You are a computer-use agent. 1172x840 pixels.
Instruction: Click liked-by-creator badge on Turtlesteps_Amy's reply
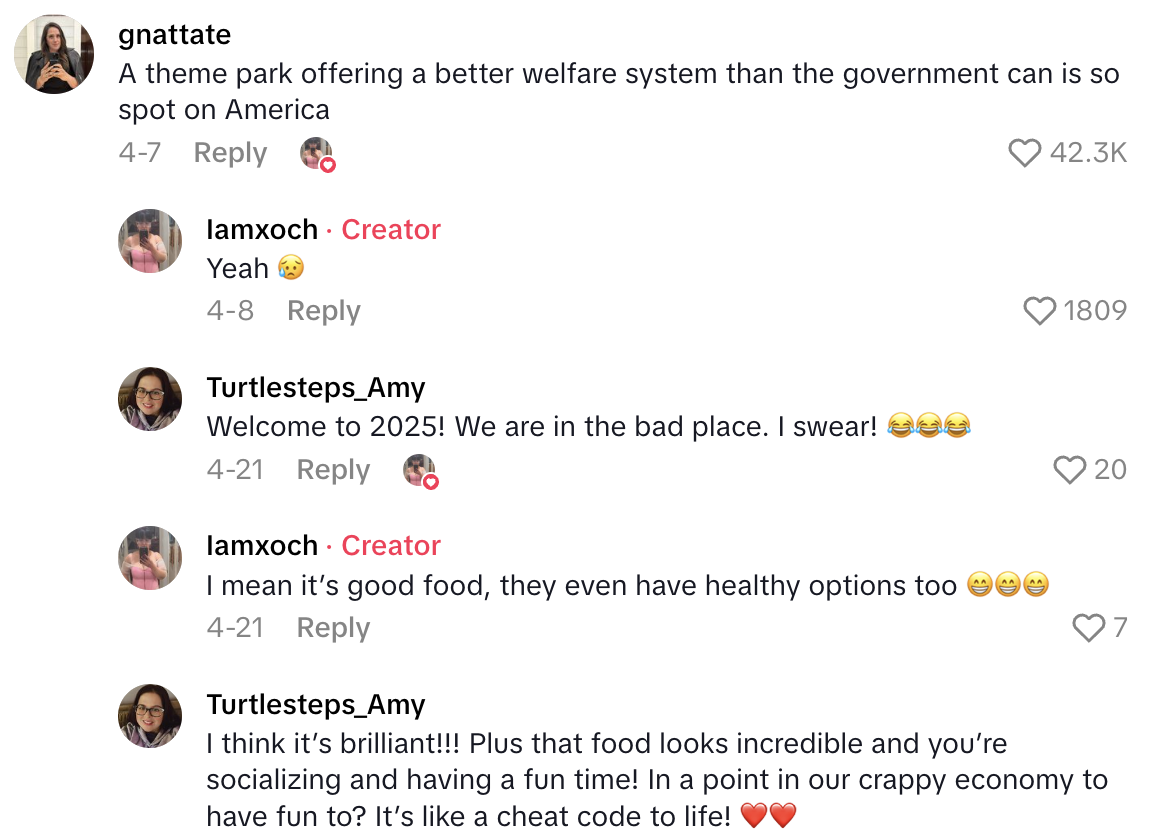coord(419,469)
